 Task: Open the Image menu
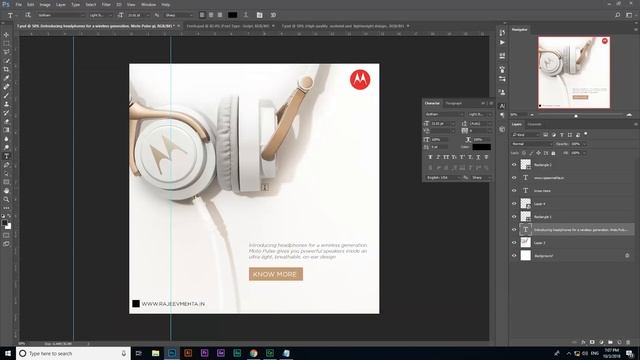45,4
